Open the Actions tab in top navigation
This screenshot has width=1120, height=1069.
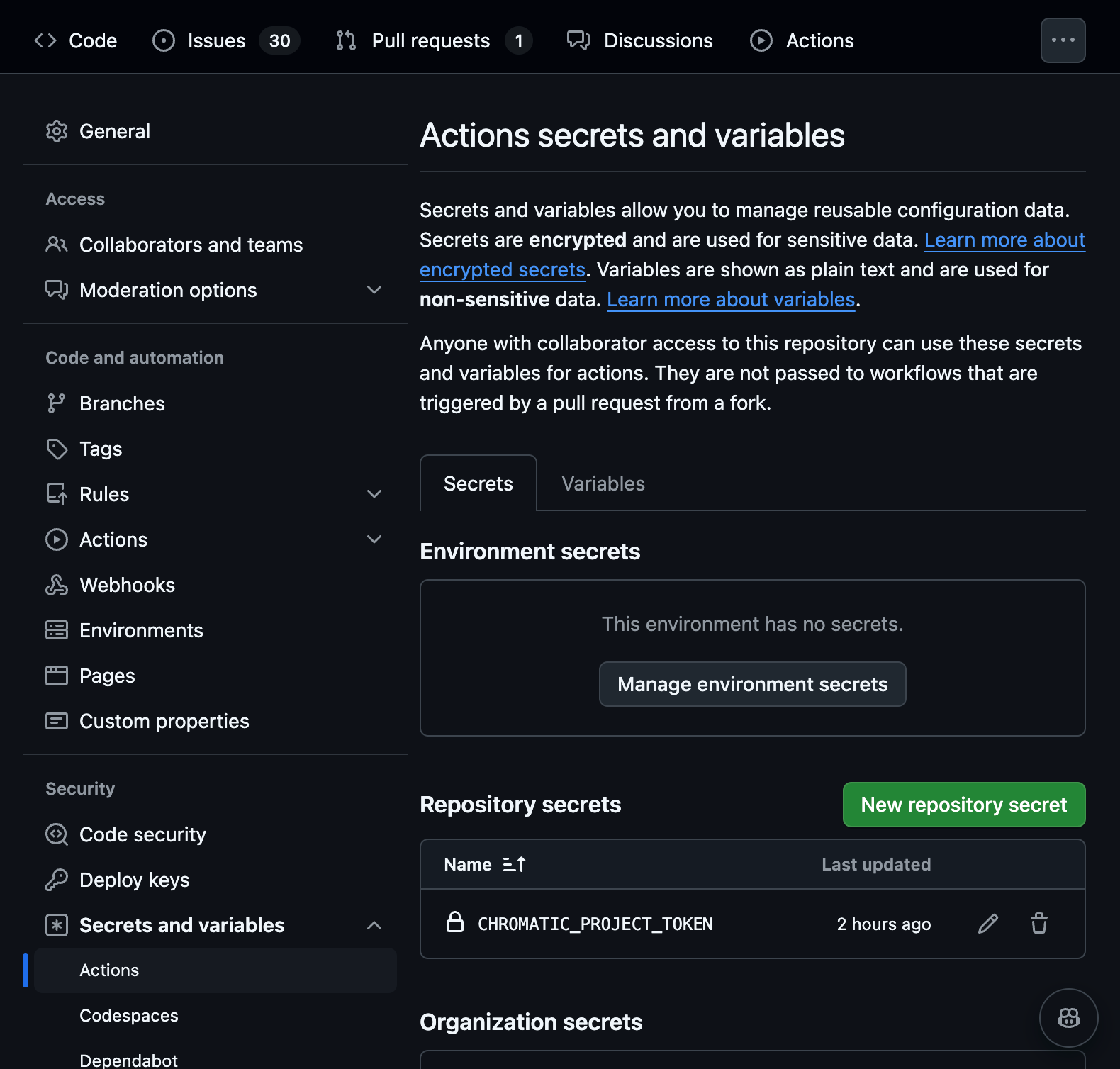point(802,40)
